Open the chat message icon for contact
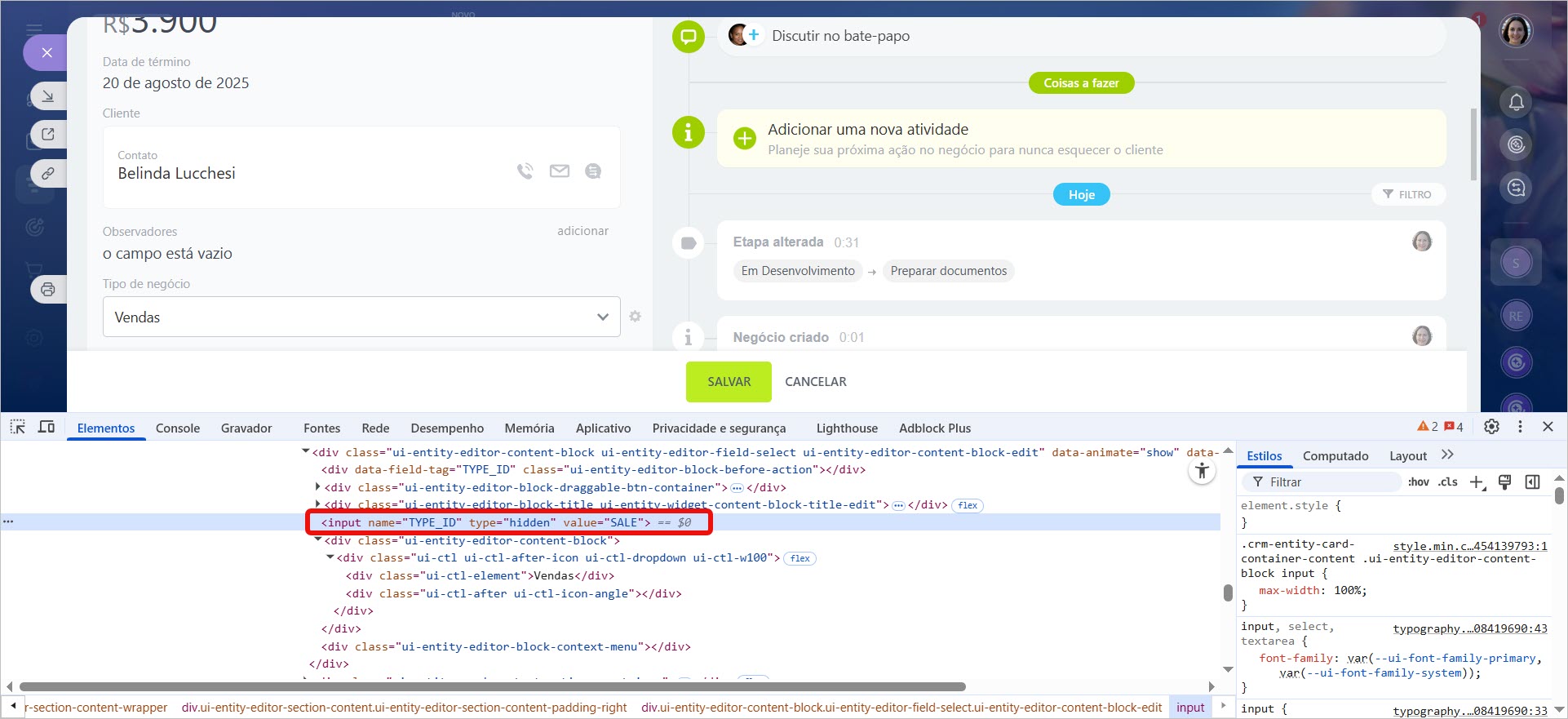 click(x=593, y=171)
